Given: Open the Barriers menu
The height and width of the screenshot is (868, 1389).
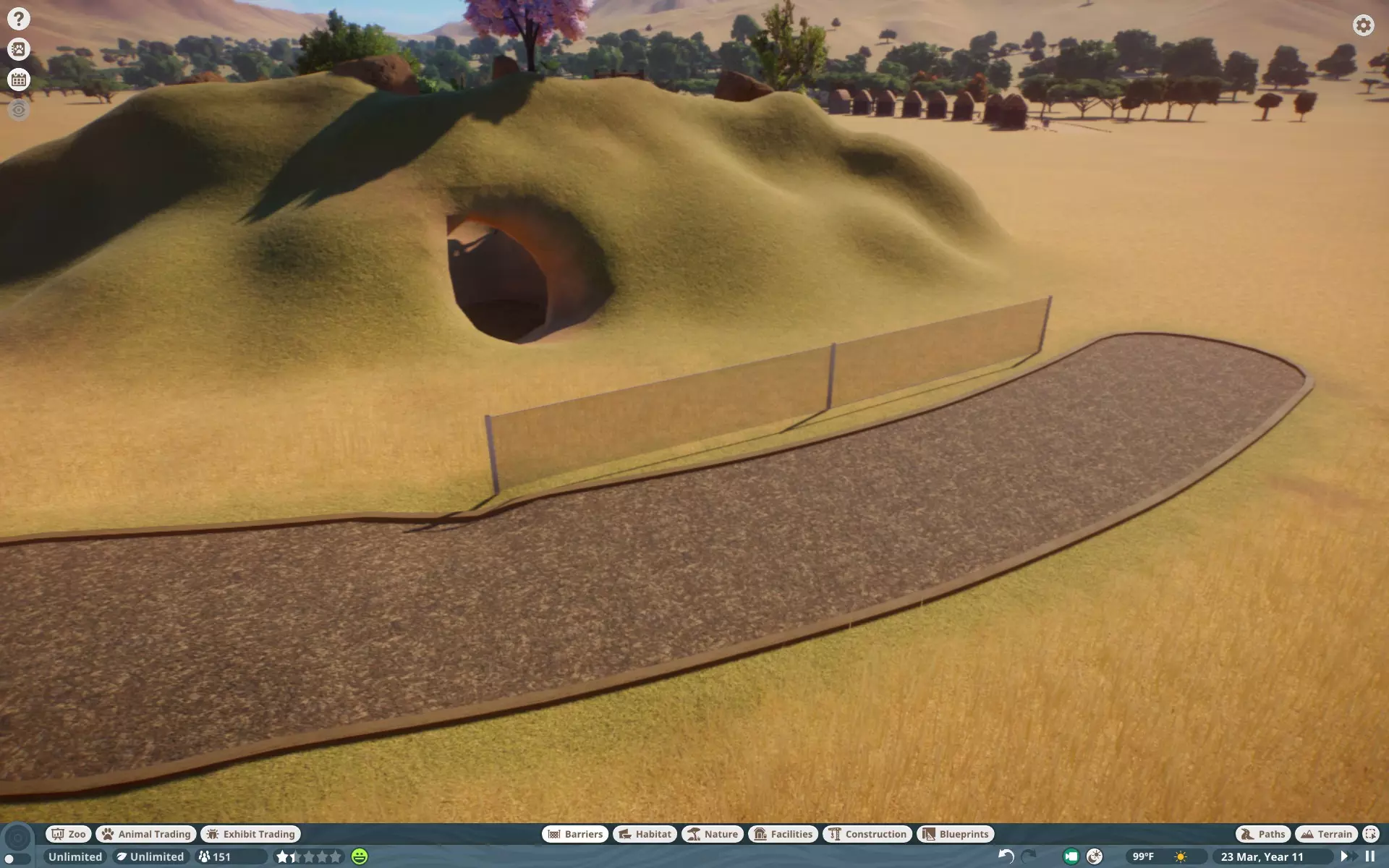Looking at the screenshot, I should tap(575, 834).
